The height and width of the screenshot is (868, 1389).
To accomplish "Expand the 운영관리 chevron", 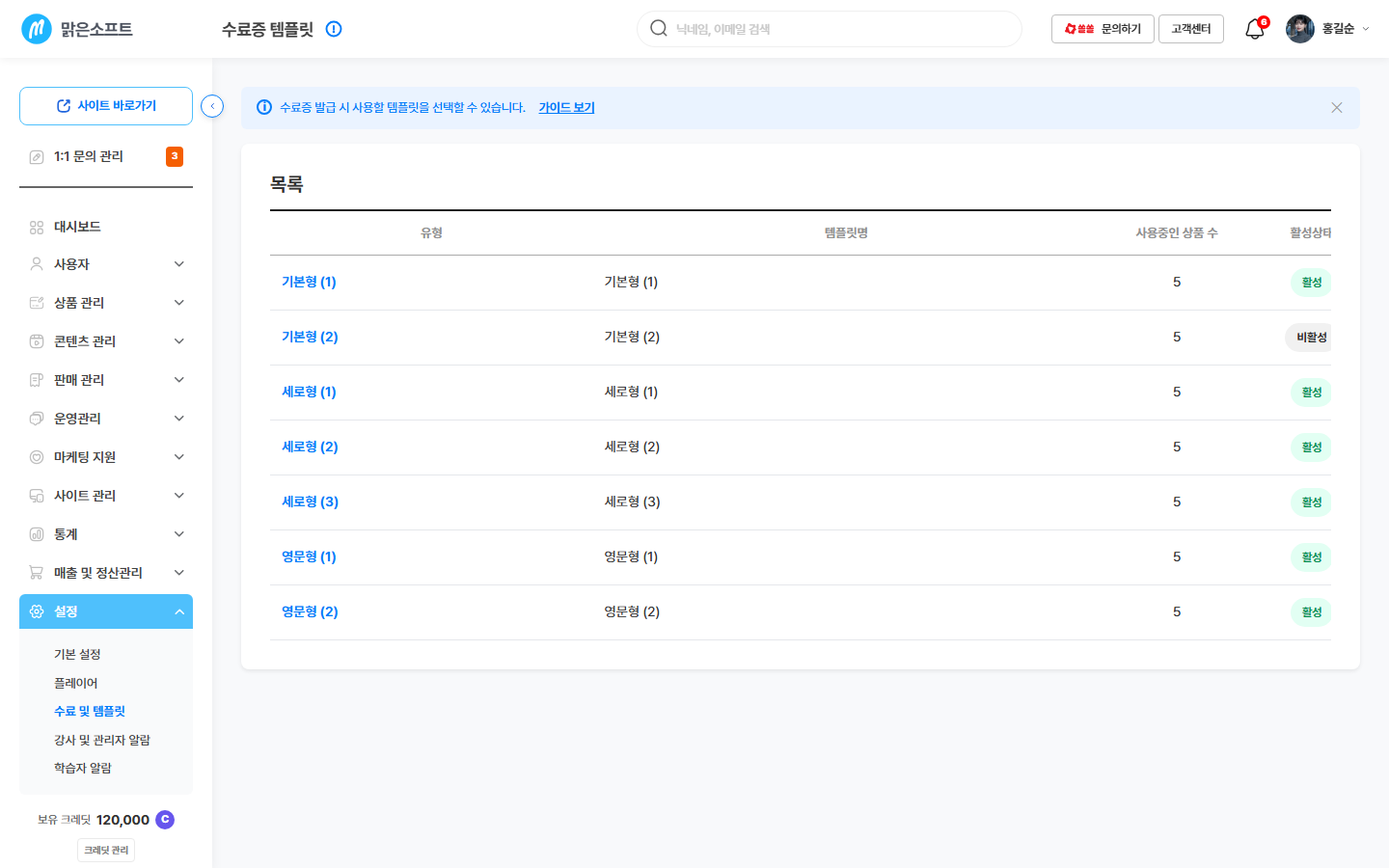I will coord(179,419).
